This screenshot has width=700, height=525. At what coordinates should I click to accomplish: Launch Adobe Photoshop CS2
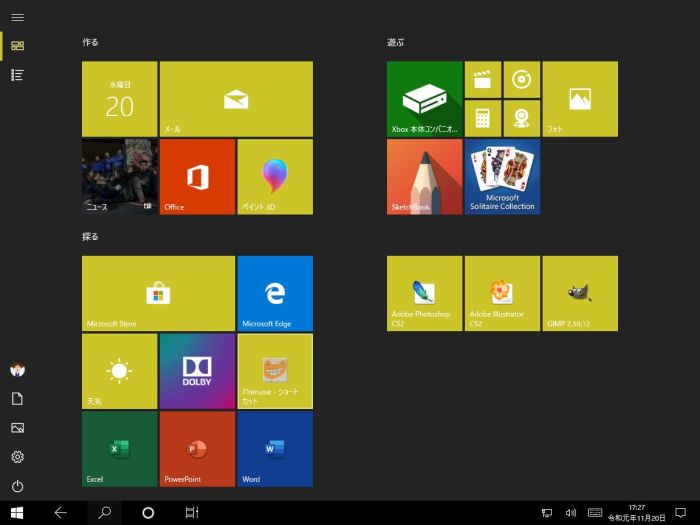424,292
